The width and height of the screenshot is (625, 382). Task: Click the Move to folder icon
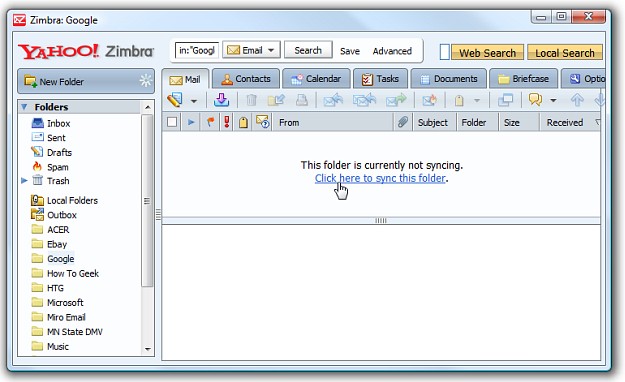[x=276, y=100]
